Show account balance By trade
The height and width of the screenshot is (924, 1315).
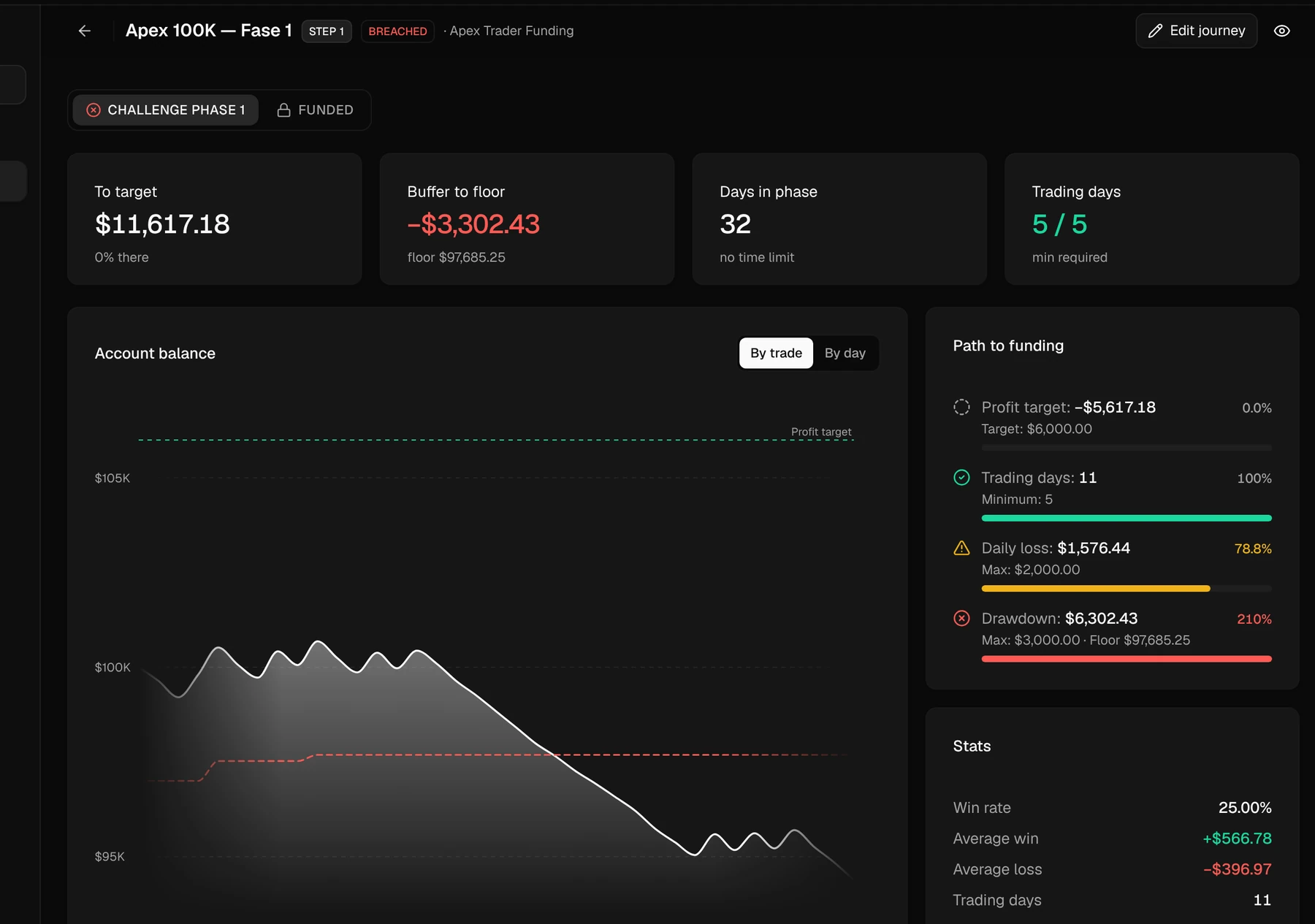pyautogui.click(x=776, y=354)
